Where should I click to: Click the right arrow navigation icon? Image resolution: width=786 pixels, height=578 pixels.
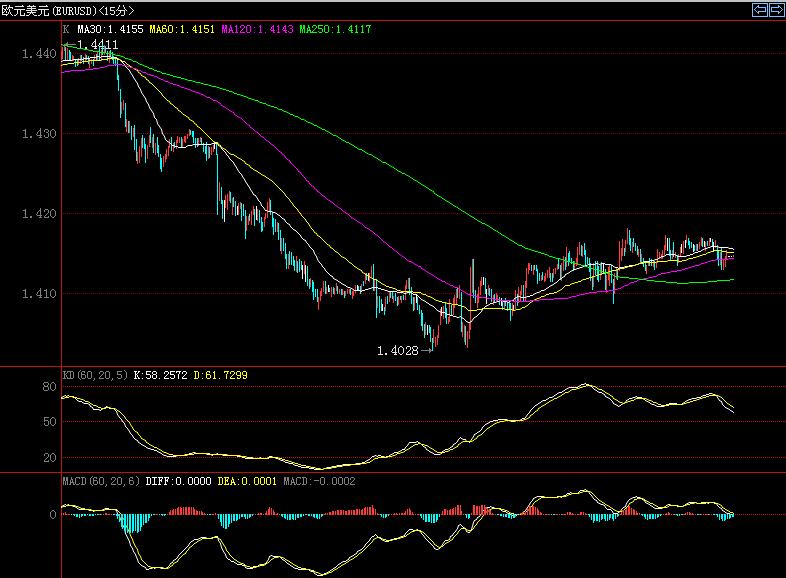point(777,10)
